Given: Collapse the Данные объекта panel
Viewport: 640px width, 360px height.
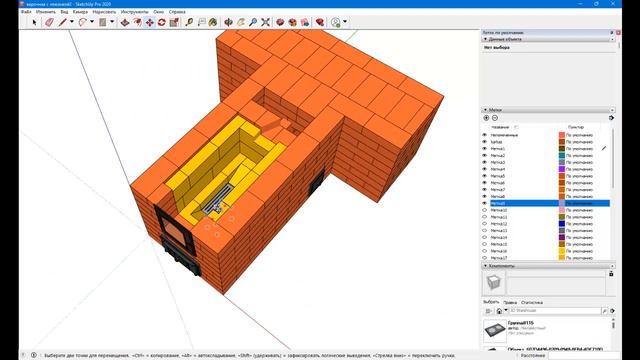Looking at the screenshot, I should pyautogui.click(x=485, y=39).
